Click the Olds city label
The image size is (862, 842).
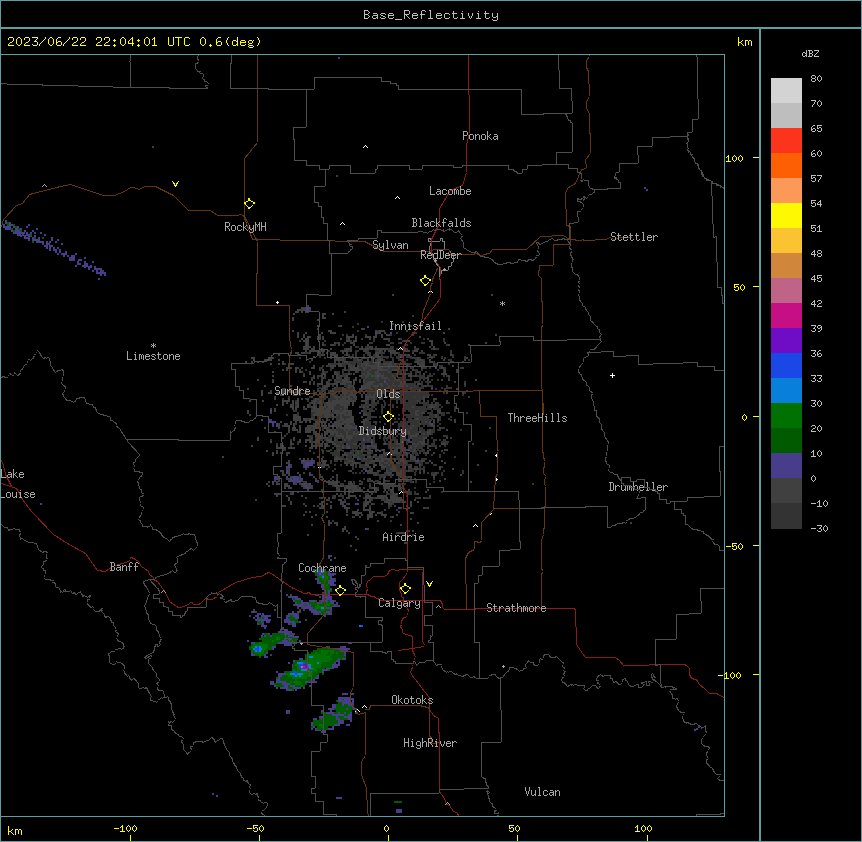coord(388,394)
